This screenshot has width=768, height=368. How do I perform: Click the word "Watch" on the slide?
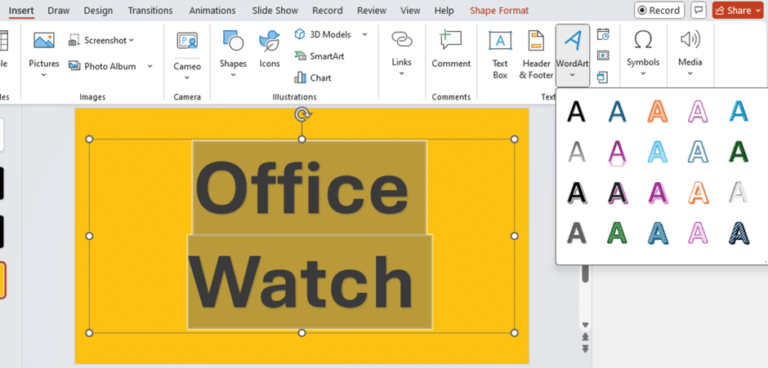(301, 283)
